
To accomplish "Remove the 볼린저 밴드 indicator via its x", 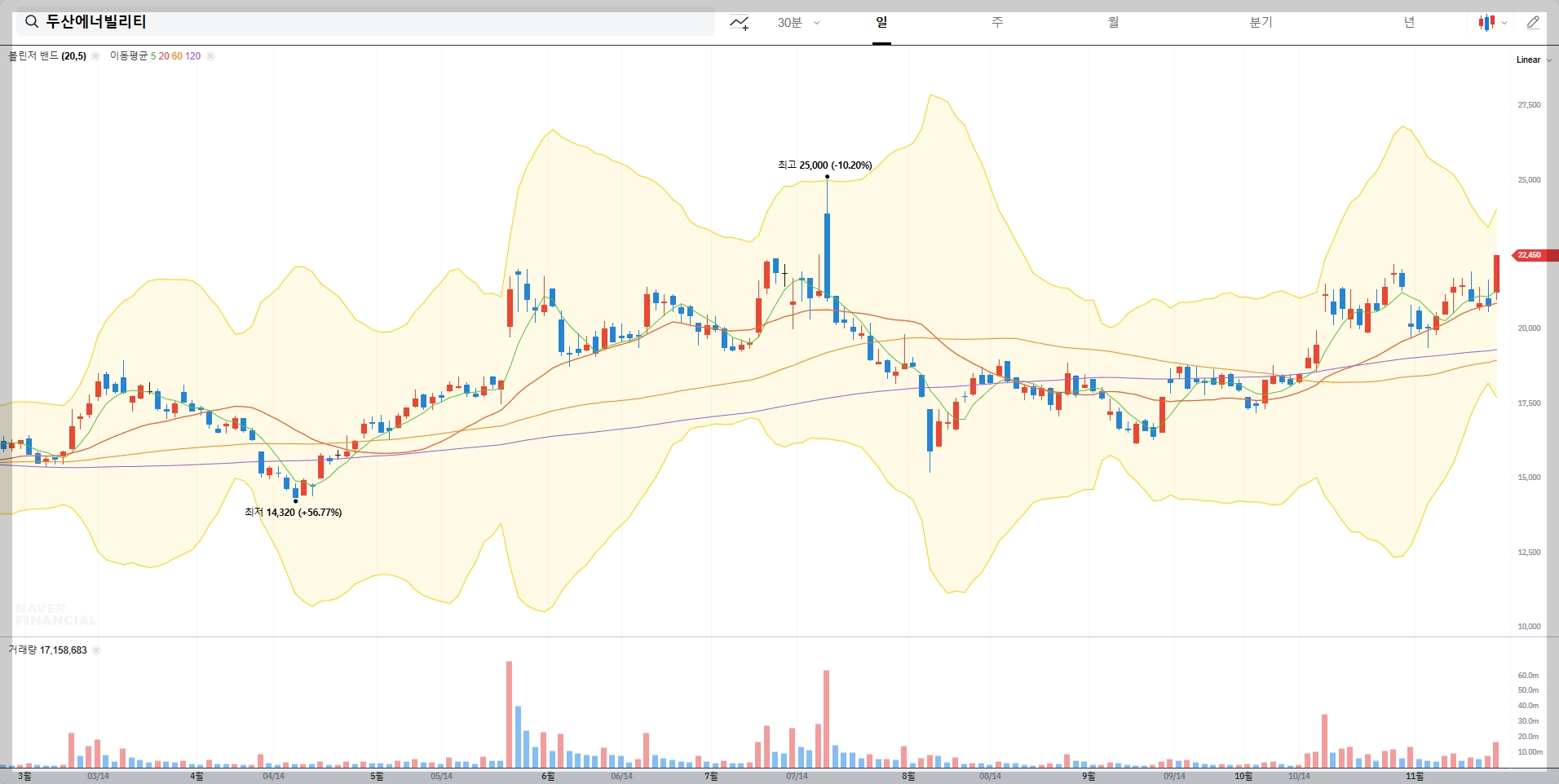I will (95, 56).
